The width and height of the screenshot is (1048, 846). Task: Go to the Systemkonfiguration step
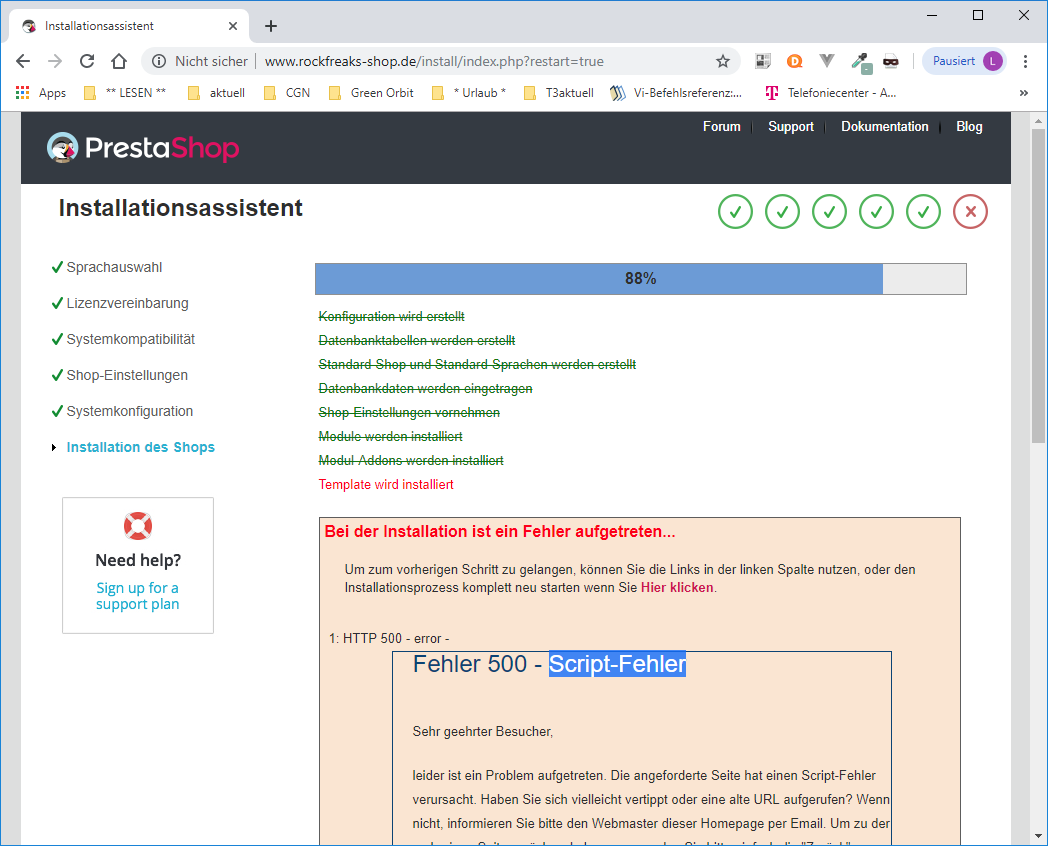pyautogui.click(x=130, y=412)
